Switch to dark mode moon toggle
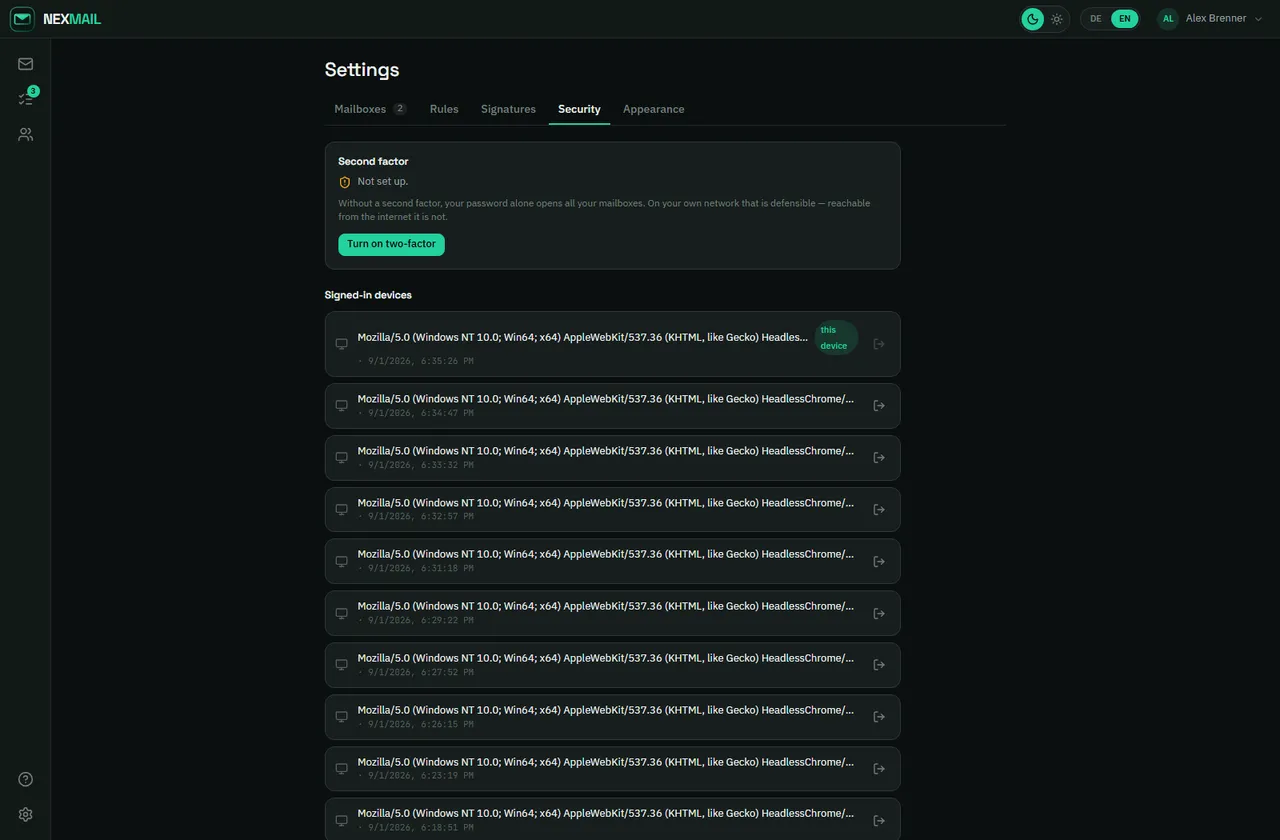Image resolution: width=1280 pixels, height=840 pixels. pos(1032,19)
